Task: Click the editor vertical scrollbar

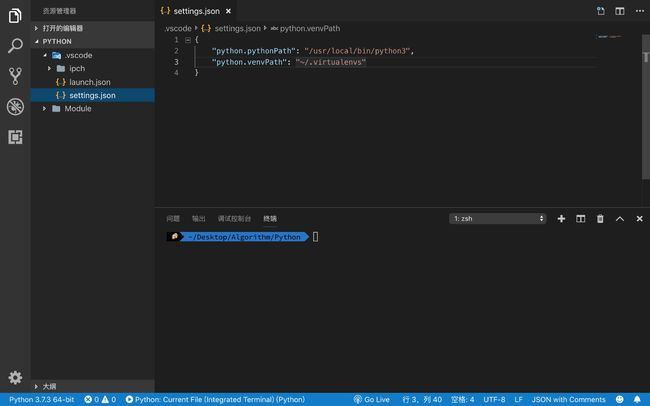Action: point(645,108)
